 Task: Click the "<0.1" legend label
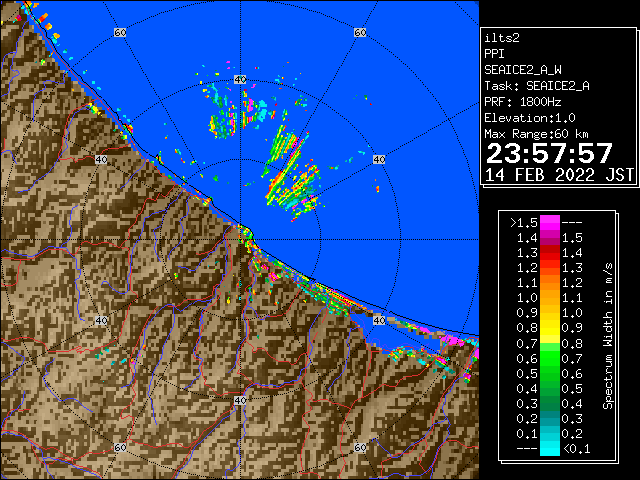tap(577, 449)
